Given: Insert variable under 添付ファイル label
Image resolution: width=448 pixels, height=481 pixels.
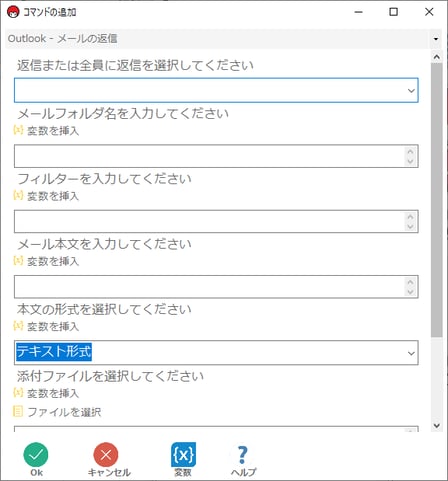Looking at the screenshot, I should tap(46, 393).
